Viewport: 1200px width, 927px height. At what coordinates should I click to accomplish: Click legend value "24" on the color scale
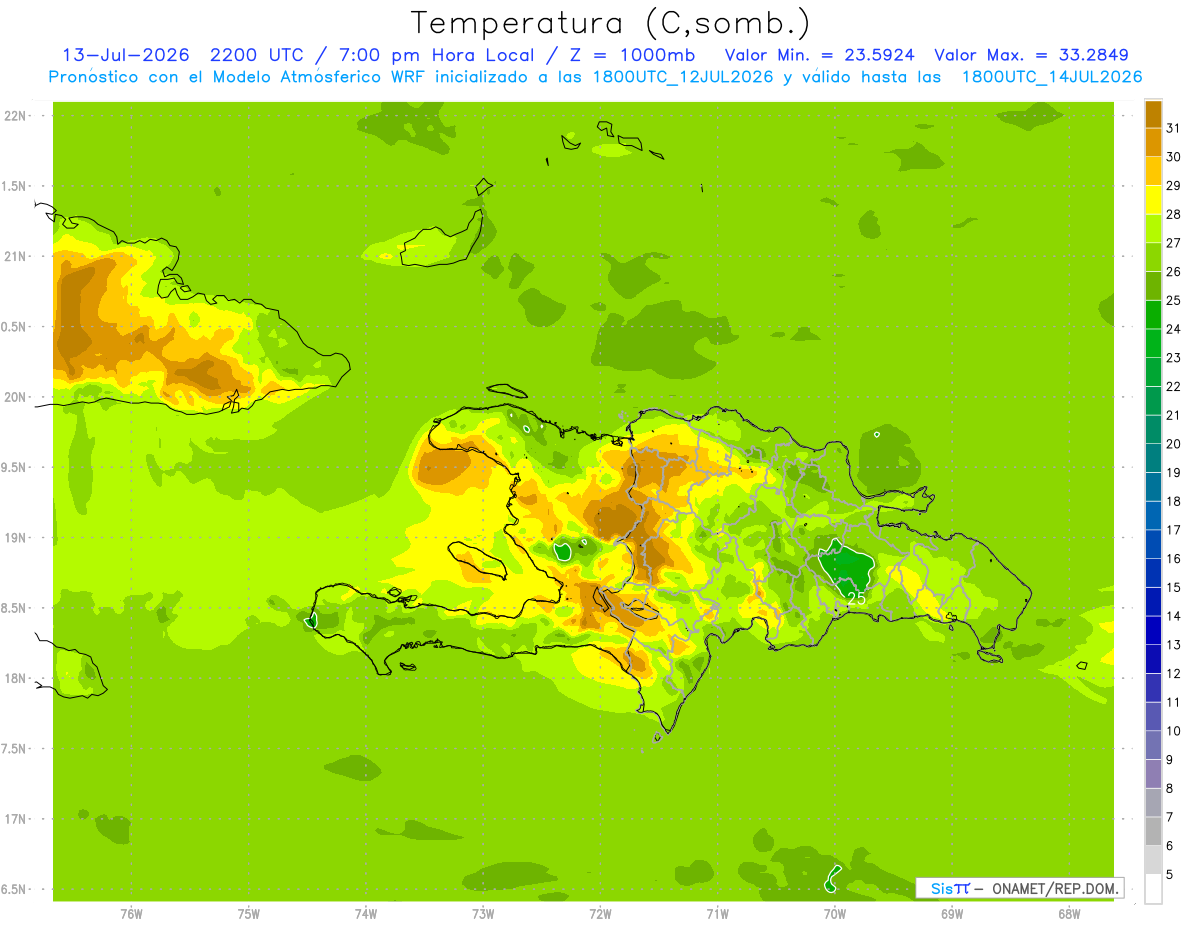click(x=1174, y=329)
